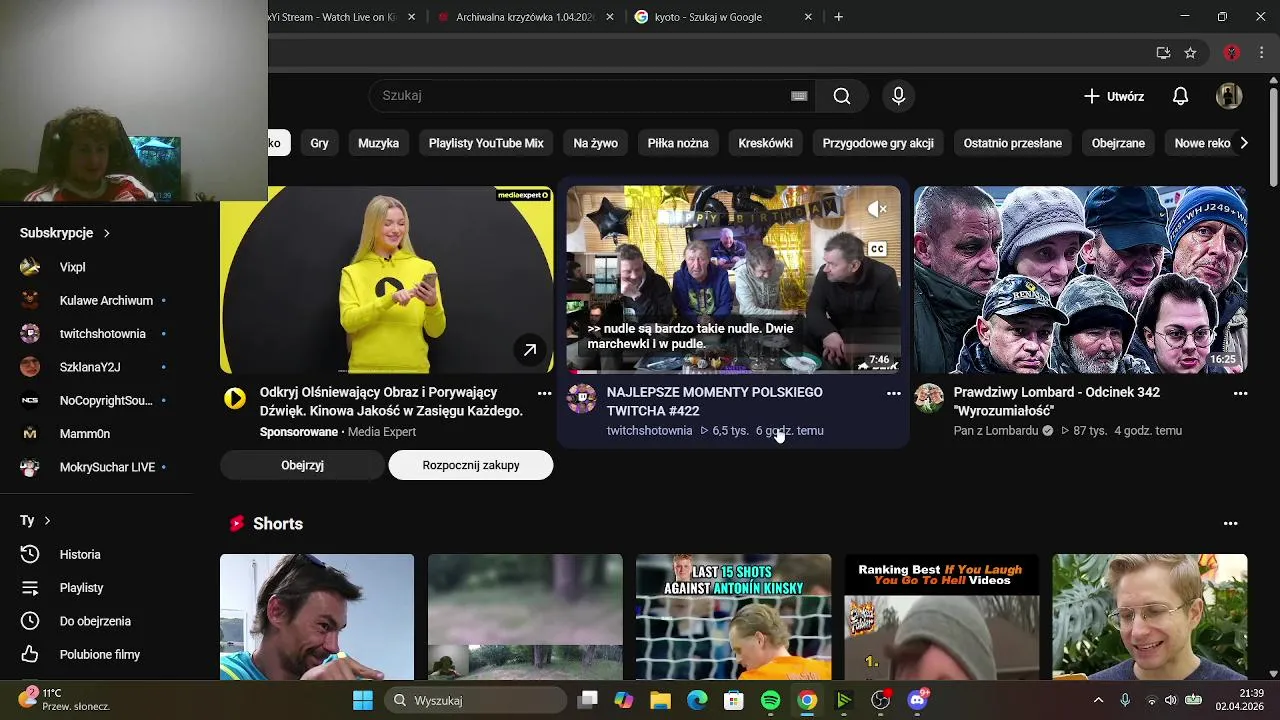
Task: Open the Vixpl channel avatar
Action: point(30,267)
